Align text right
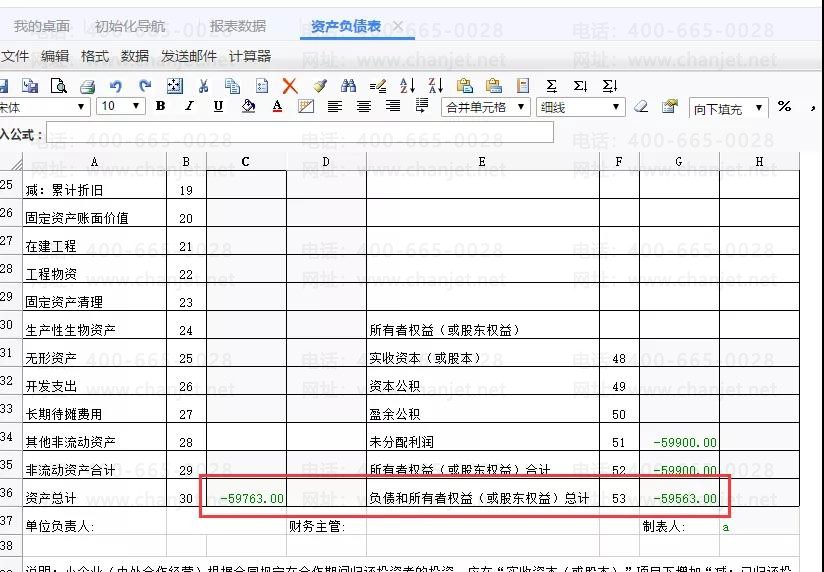The height and width of the screenshot is (572, 824). tap(393, 106)
